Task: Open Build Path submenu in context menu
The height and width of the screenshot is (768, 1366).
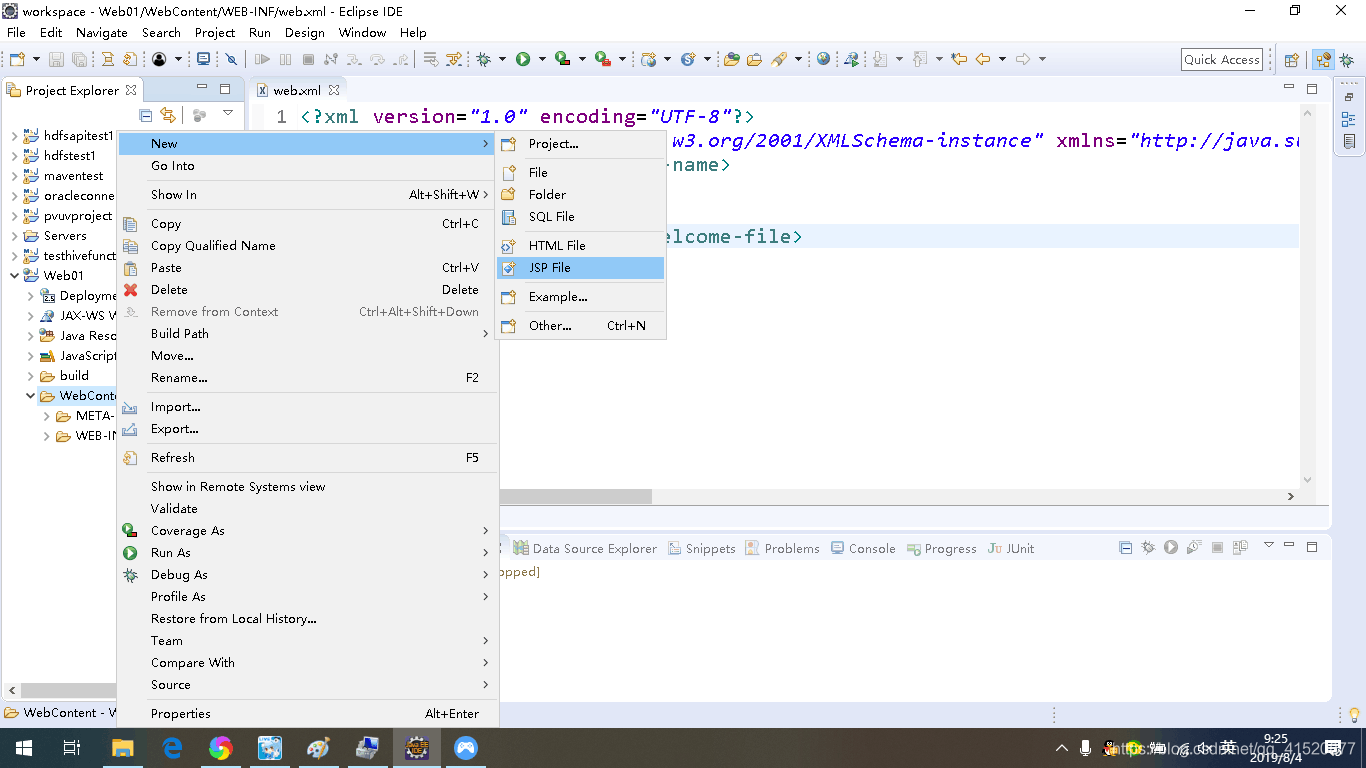Action: click(307, 334)
